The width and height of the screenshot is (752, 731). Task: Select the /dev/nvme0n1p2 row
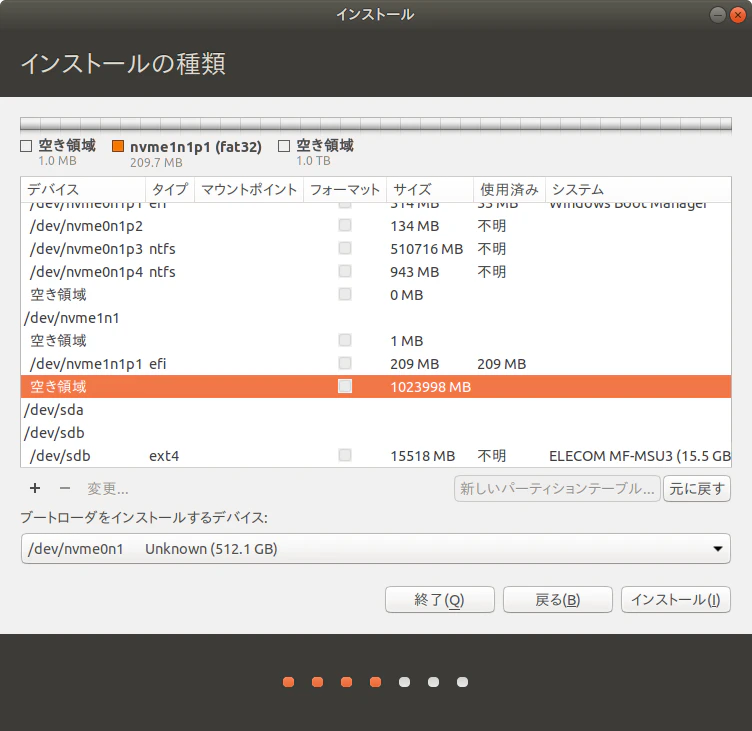pos(376,225)
